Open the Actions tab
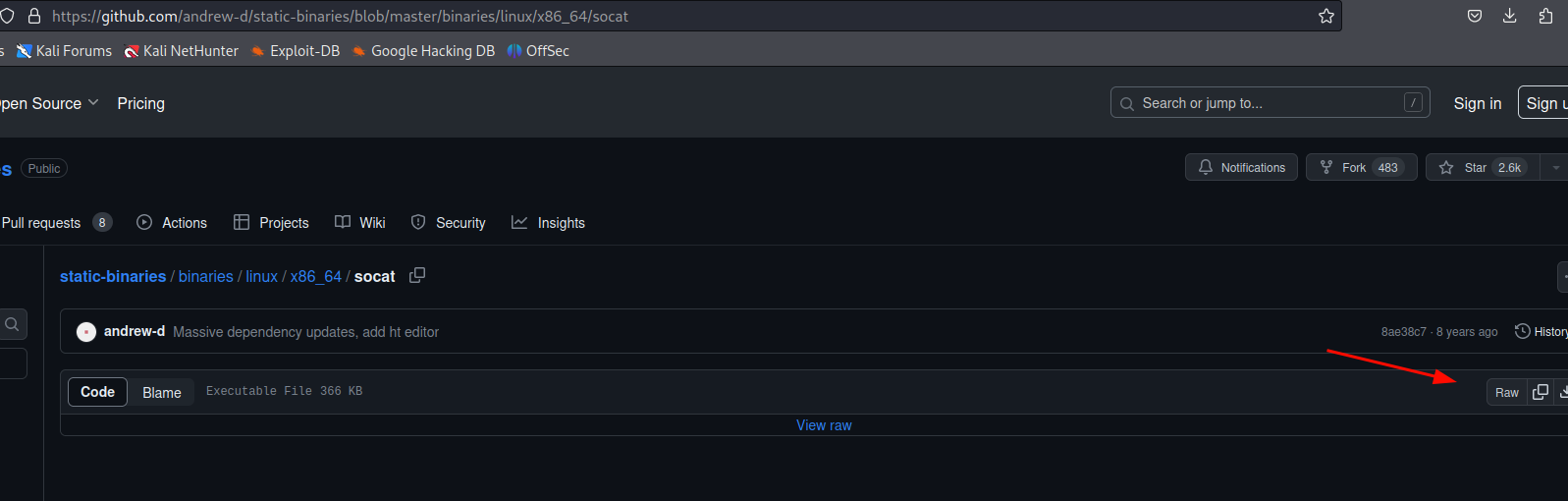 click(x=172, y=223)
